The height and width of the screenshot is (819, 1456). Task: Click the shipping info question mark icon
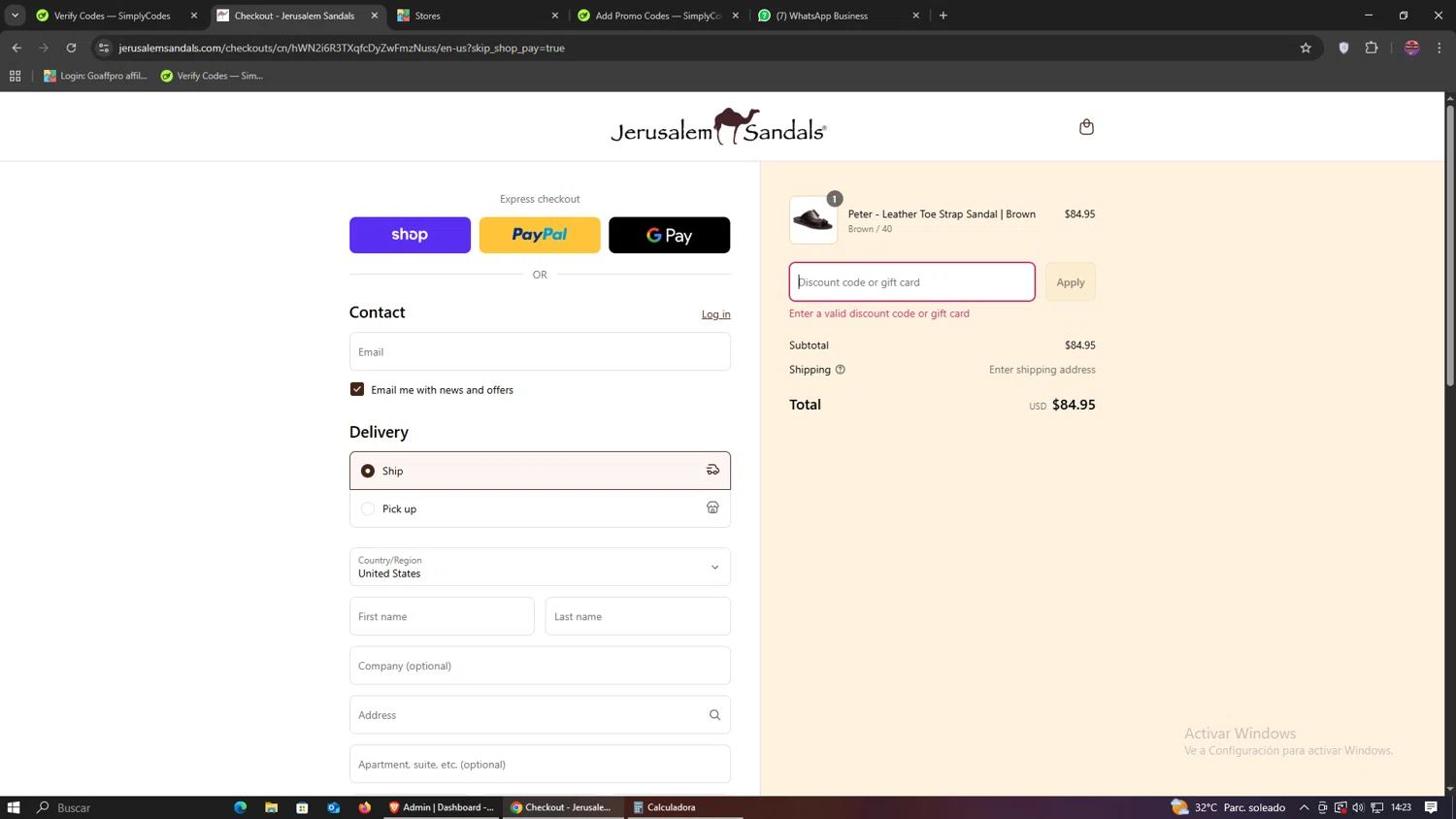click(841, 370)
